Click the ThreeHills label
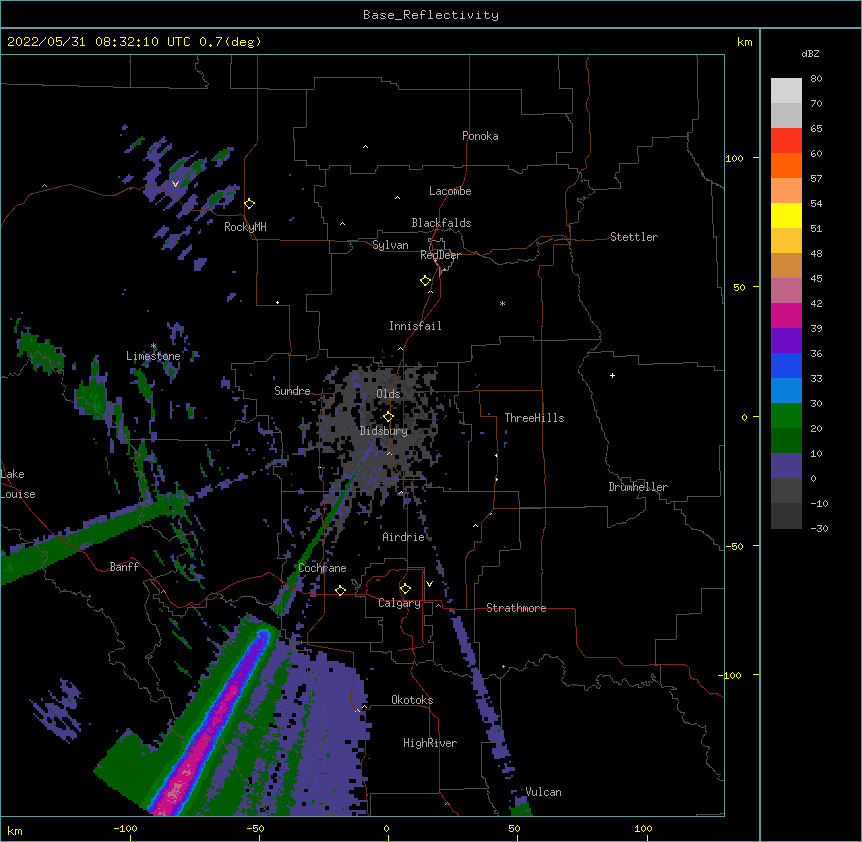Viewport: 862px width, 842px height. pyautogui.click(x=534, y=418)
